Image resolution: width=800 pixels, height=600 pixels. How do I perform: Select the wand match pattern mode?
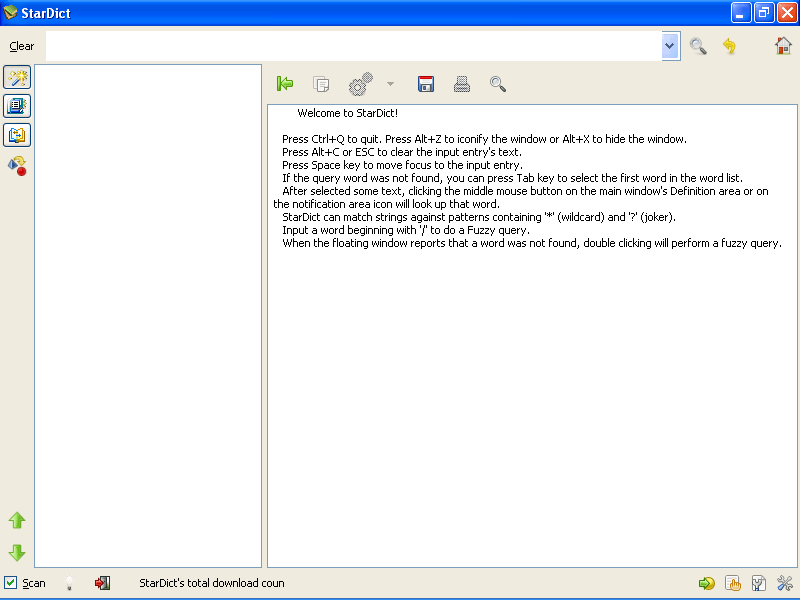(16, 77)
